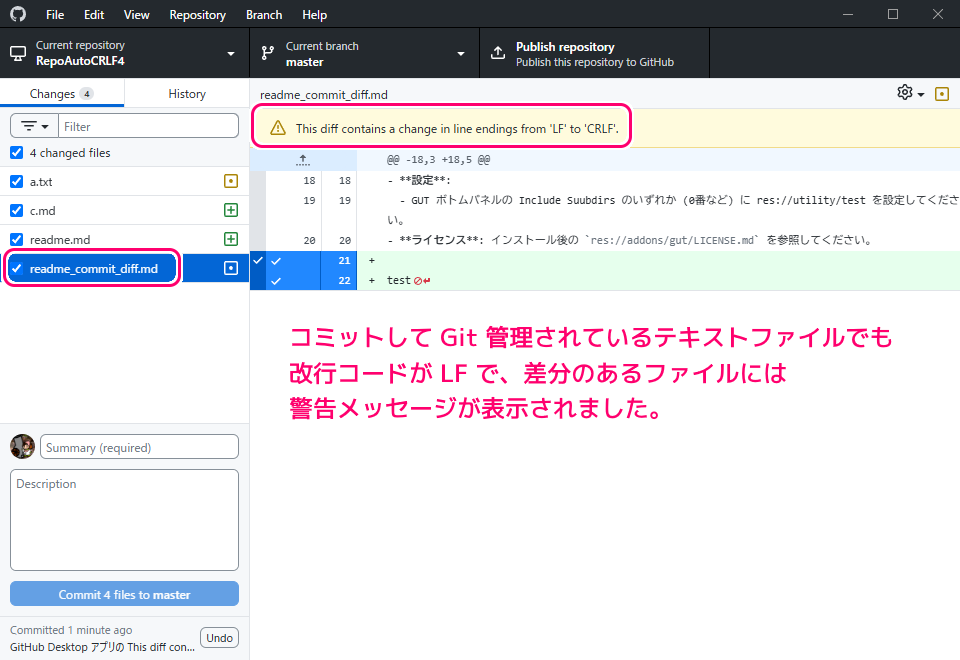Click Publish repository button
Image resolution: width=960 pixels, height=660 pixels.
click(x=594, y=53)
